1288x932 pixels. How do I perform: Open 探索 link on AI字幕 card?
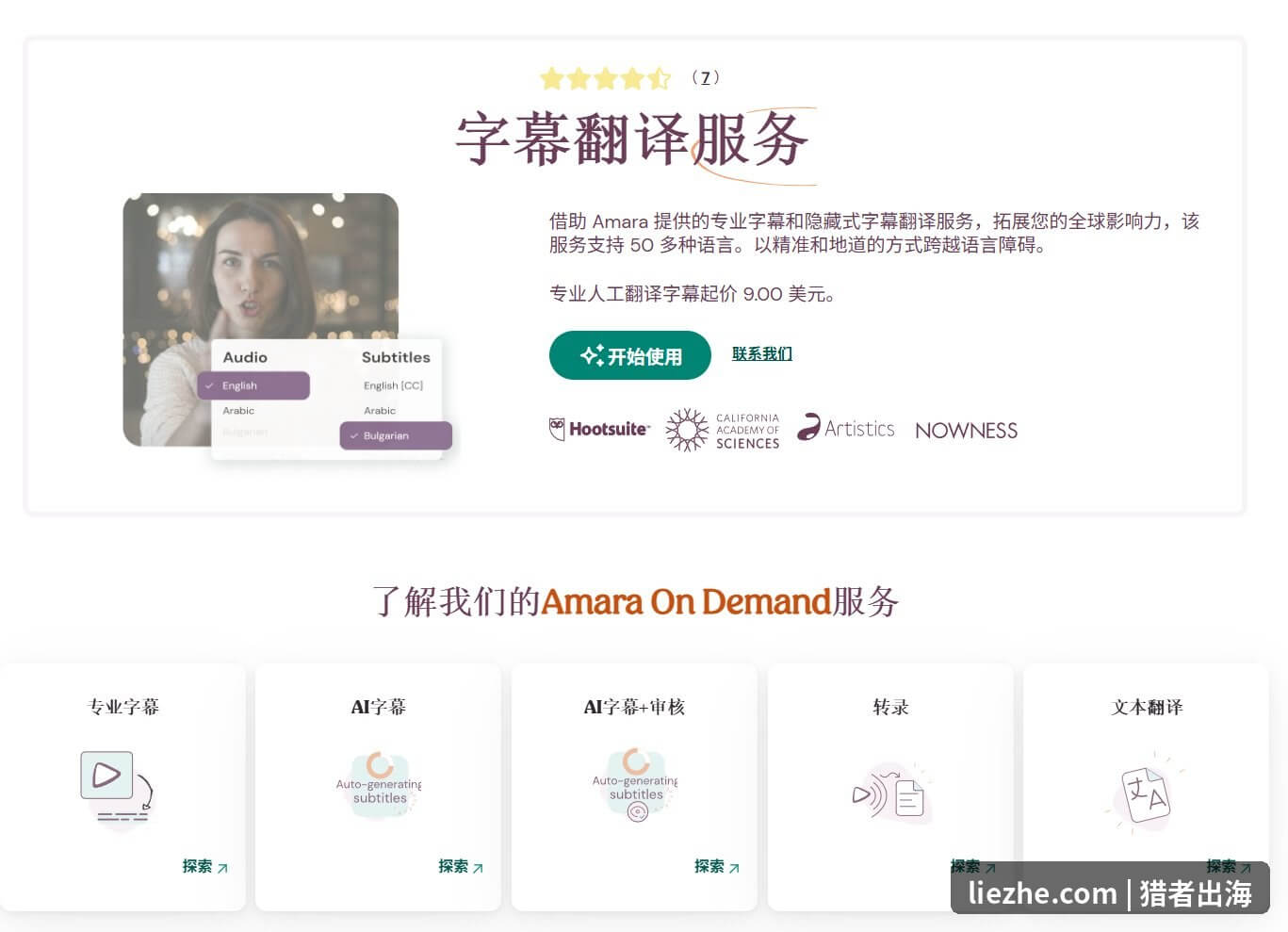461,866
